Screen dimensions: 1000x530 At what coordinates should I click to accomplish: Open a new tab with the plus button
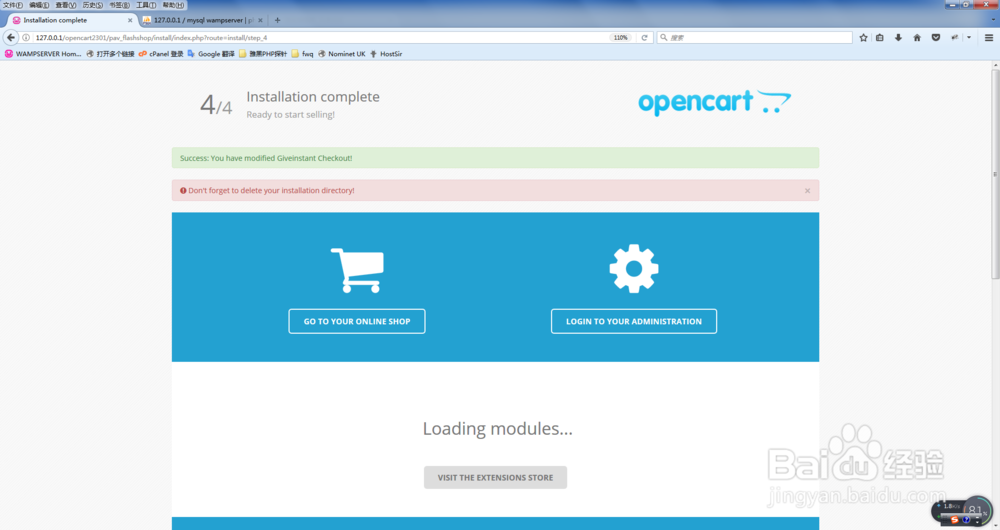pos(277,20)
